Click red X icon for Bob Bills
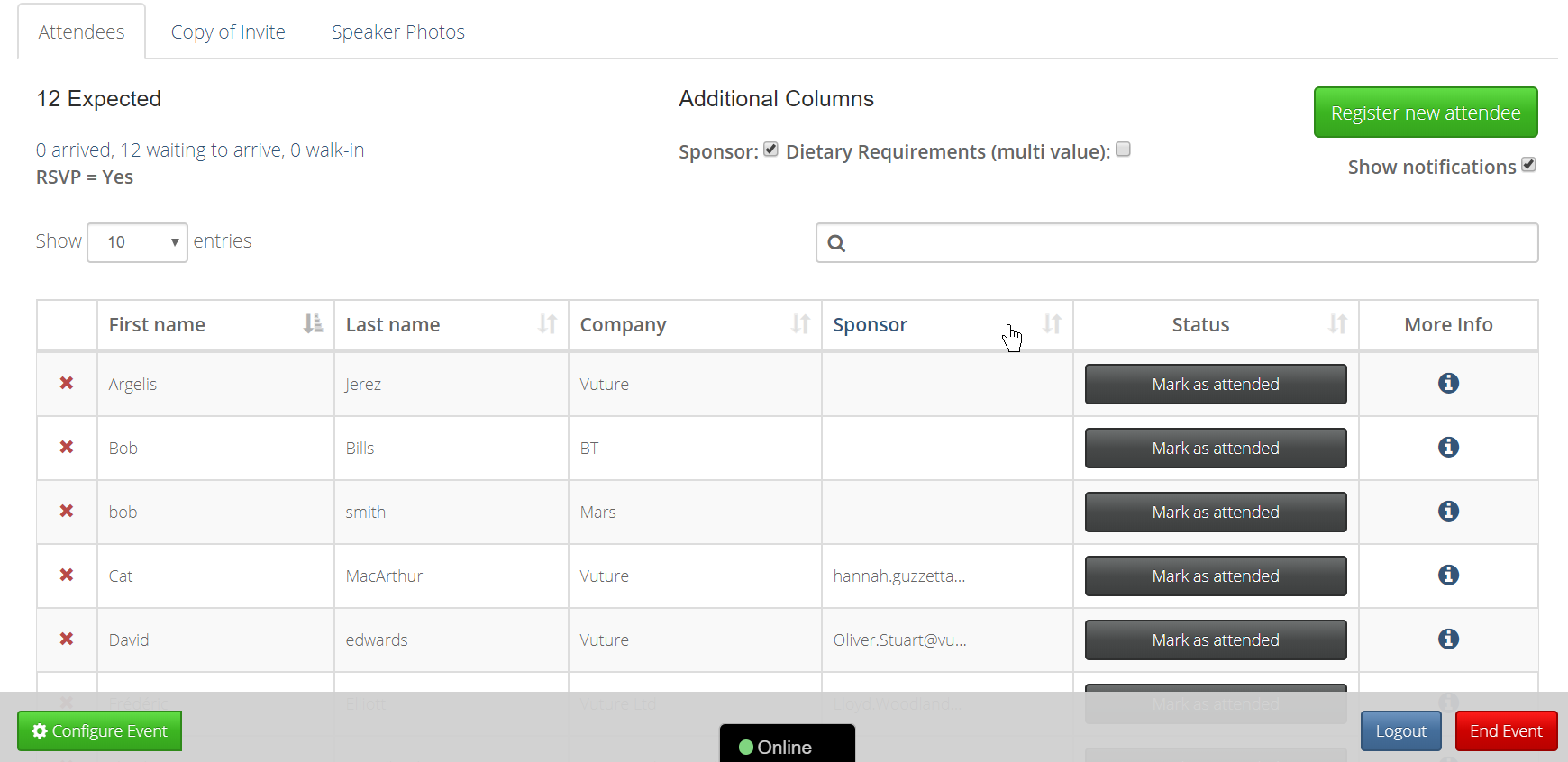Viewport: 1568px width, 762px height. tap(67, 447)
